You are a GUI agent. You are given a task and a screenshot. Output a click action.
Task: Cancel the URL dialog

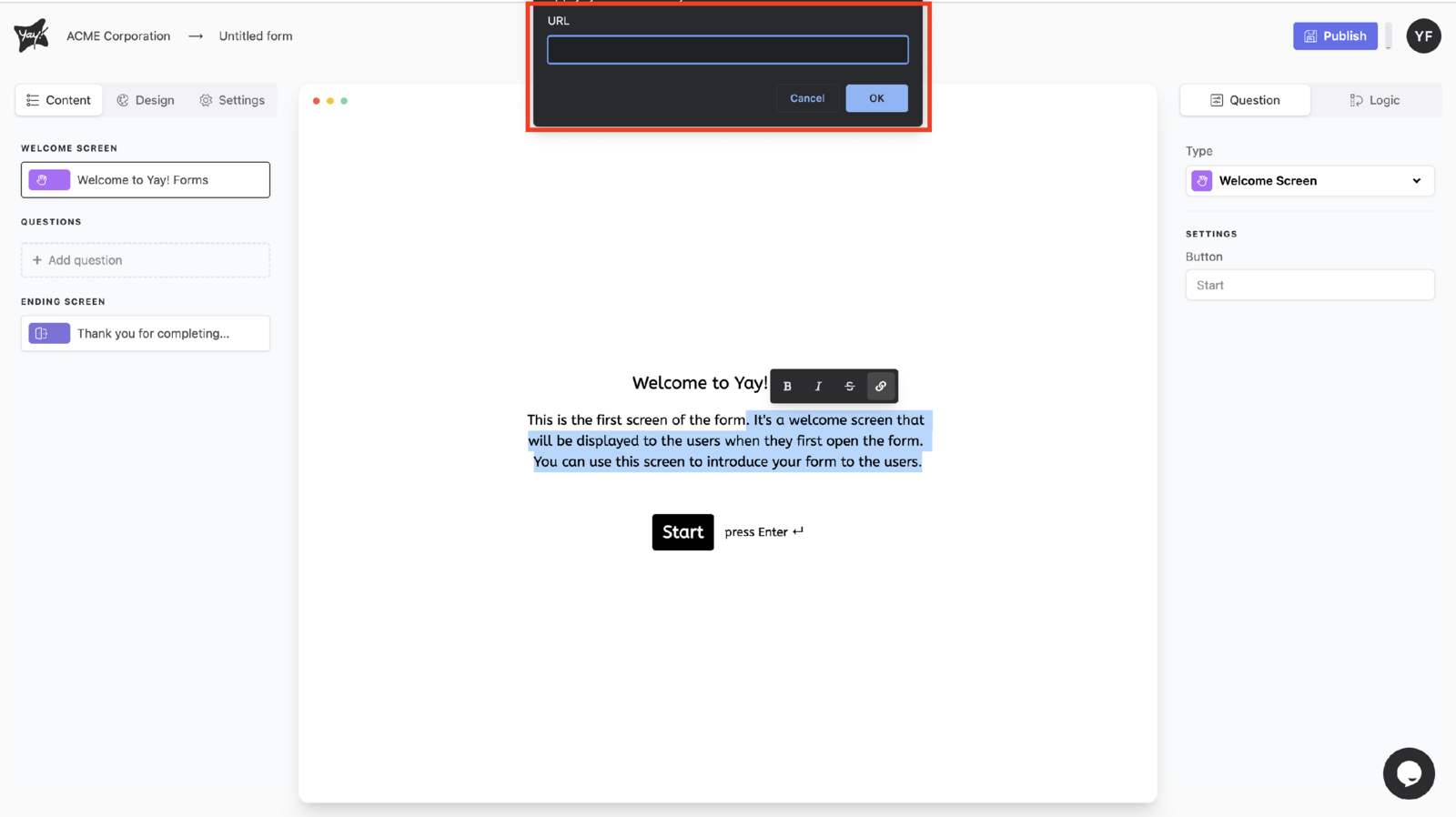pos(807,98)
